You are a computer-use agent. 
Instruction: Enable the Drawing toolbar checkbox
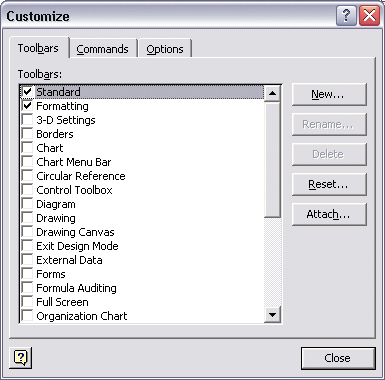27,218
